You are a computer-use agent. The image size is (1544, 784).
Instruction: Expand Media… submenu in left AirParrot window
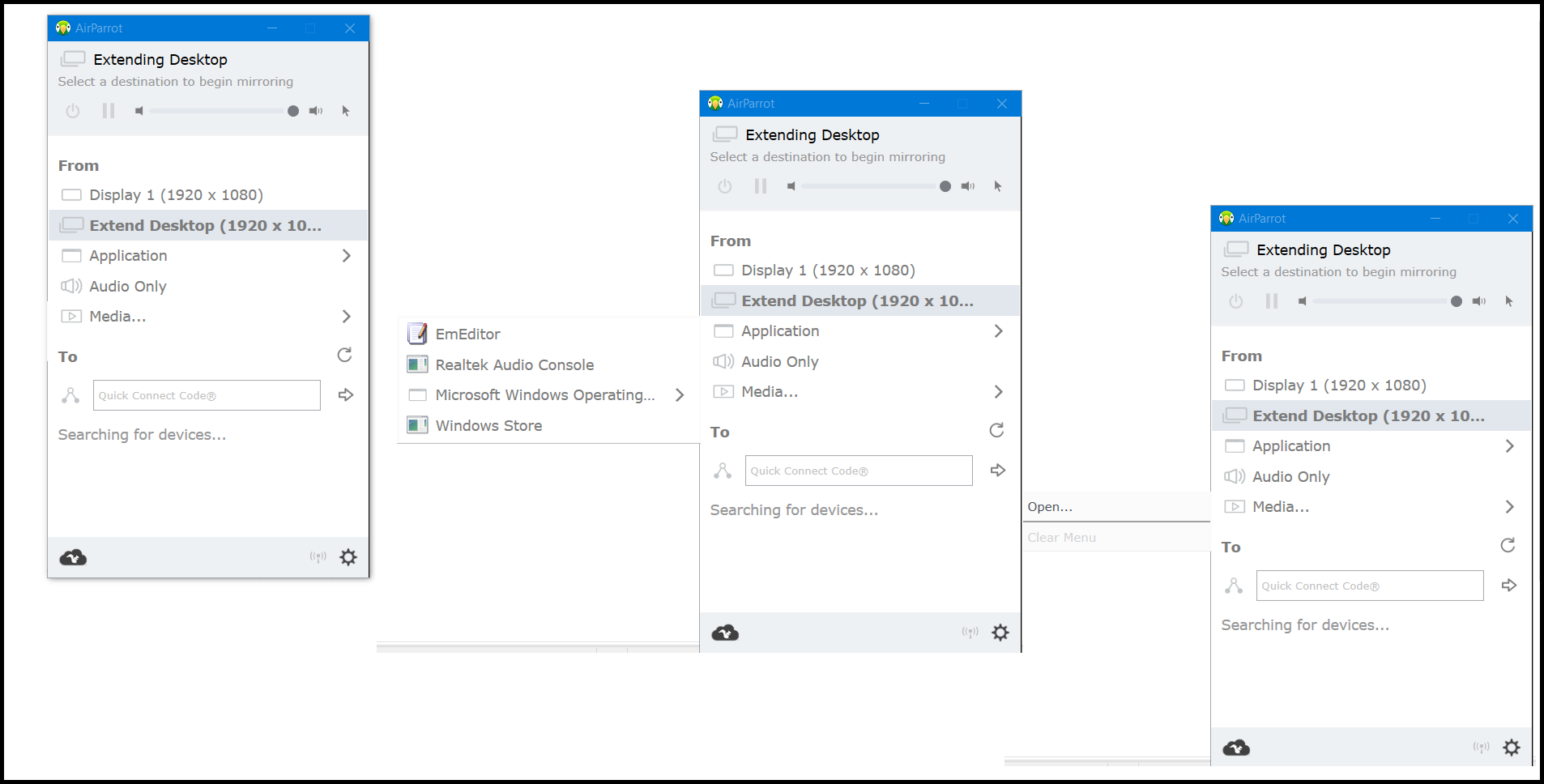point(208,317)
